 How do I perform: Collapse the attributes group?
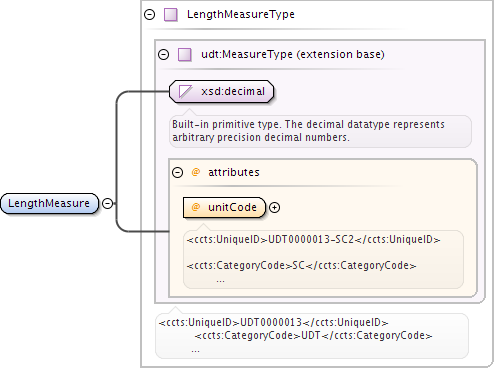click(177, 172)
